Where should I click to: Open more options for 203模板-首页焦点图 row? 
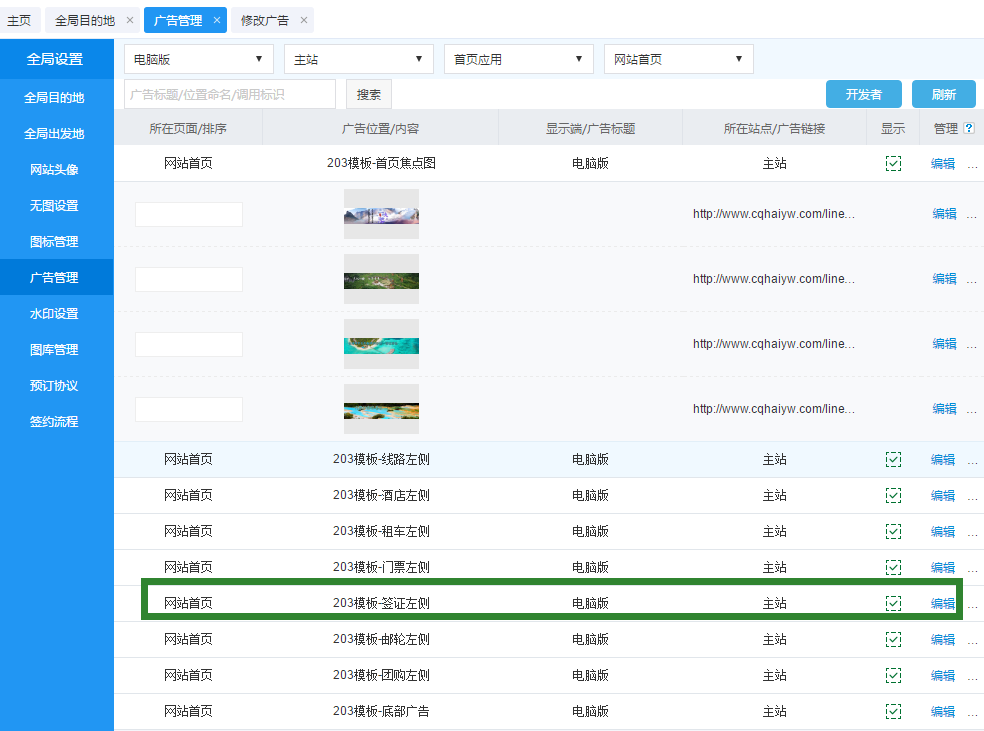[972, 164]
